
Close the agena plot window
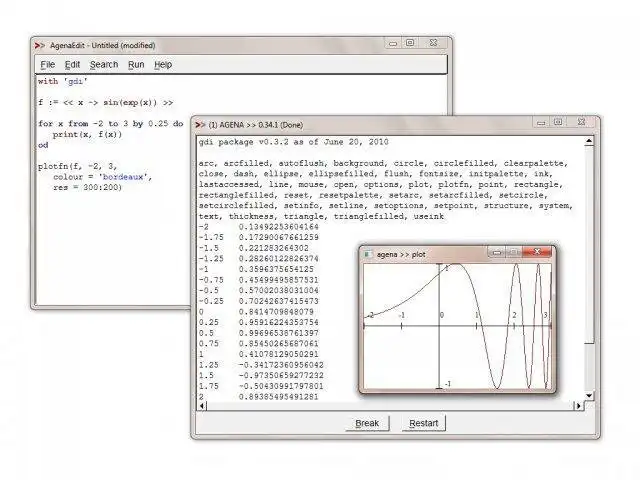[537, 252]
